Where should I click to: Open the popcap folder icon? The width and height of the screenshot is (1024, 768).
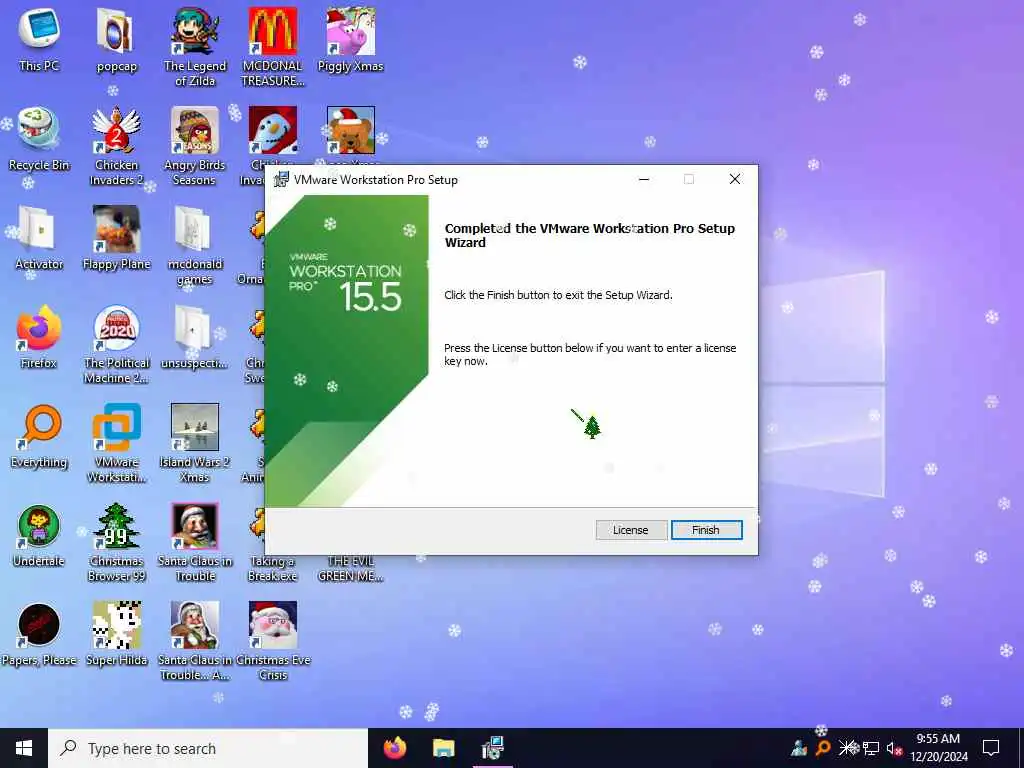[117, 40]
